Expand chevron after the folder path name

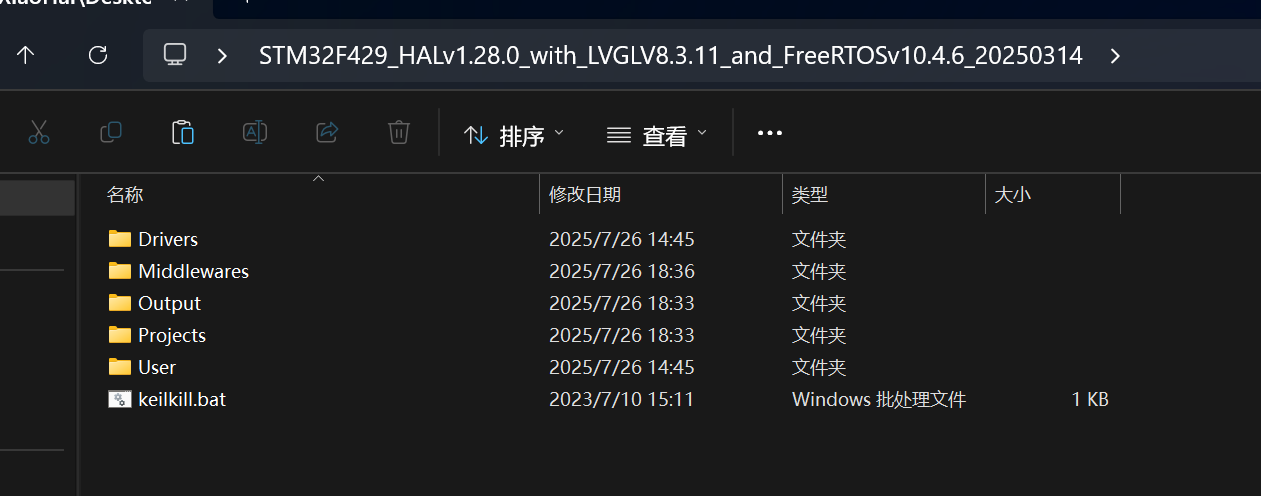click(x=1116, y=55)
